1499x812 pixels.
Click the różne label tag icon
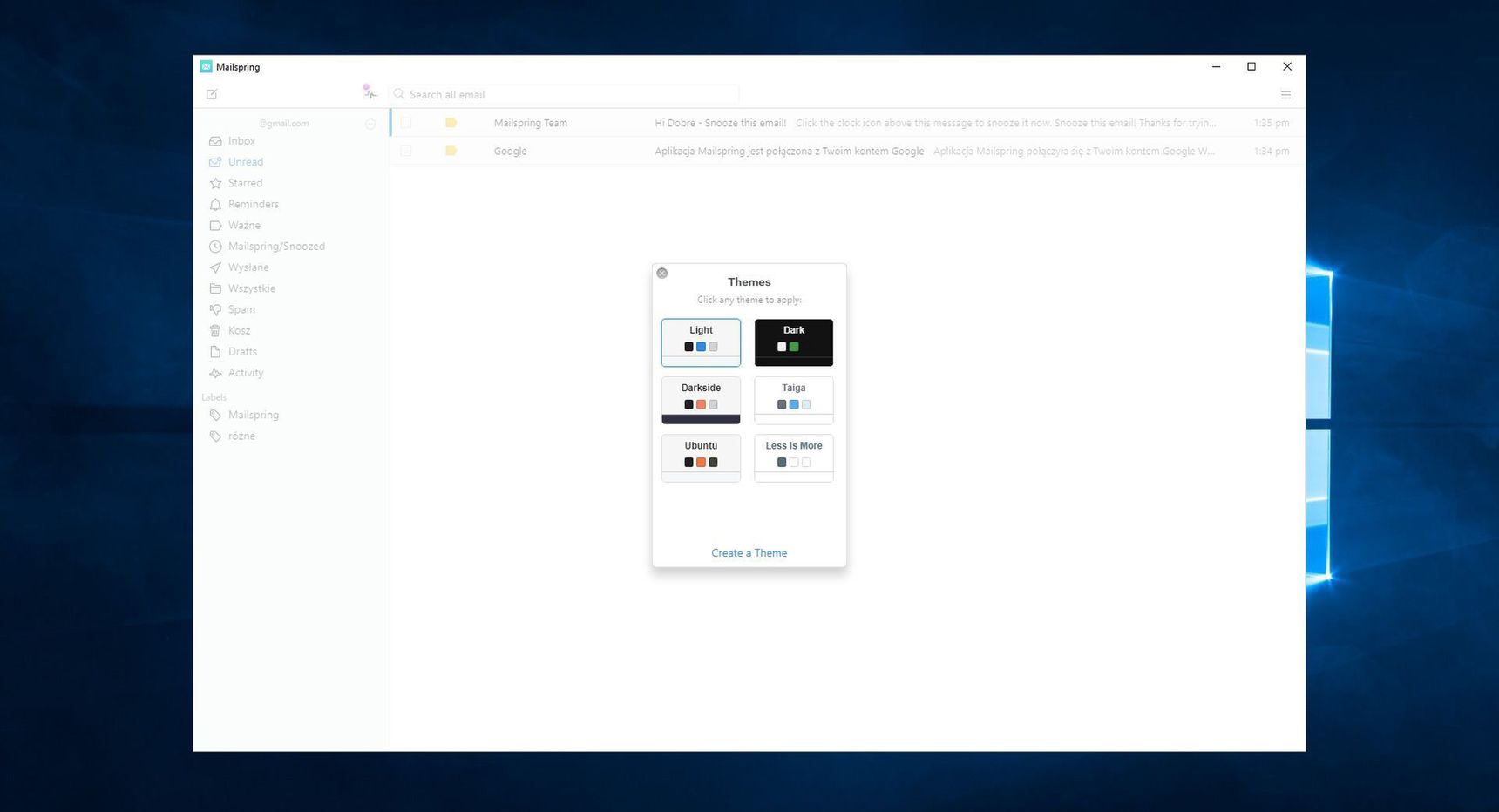pos(215,436)
